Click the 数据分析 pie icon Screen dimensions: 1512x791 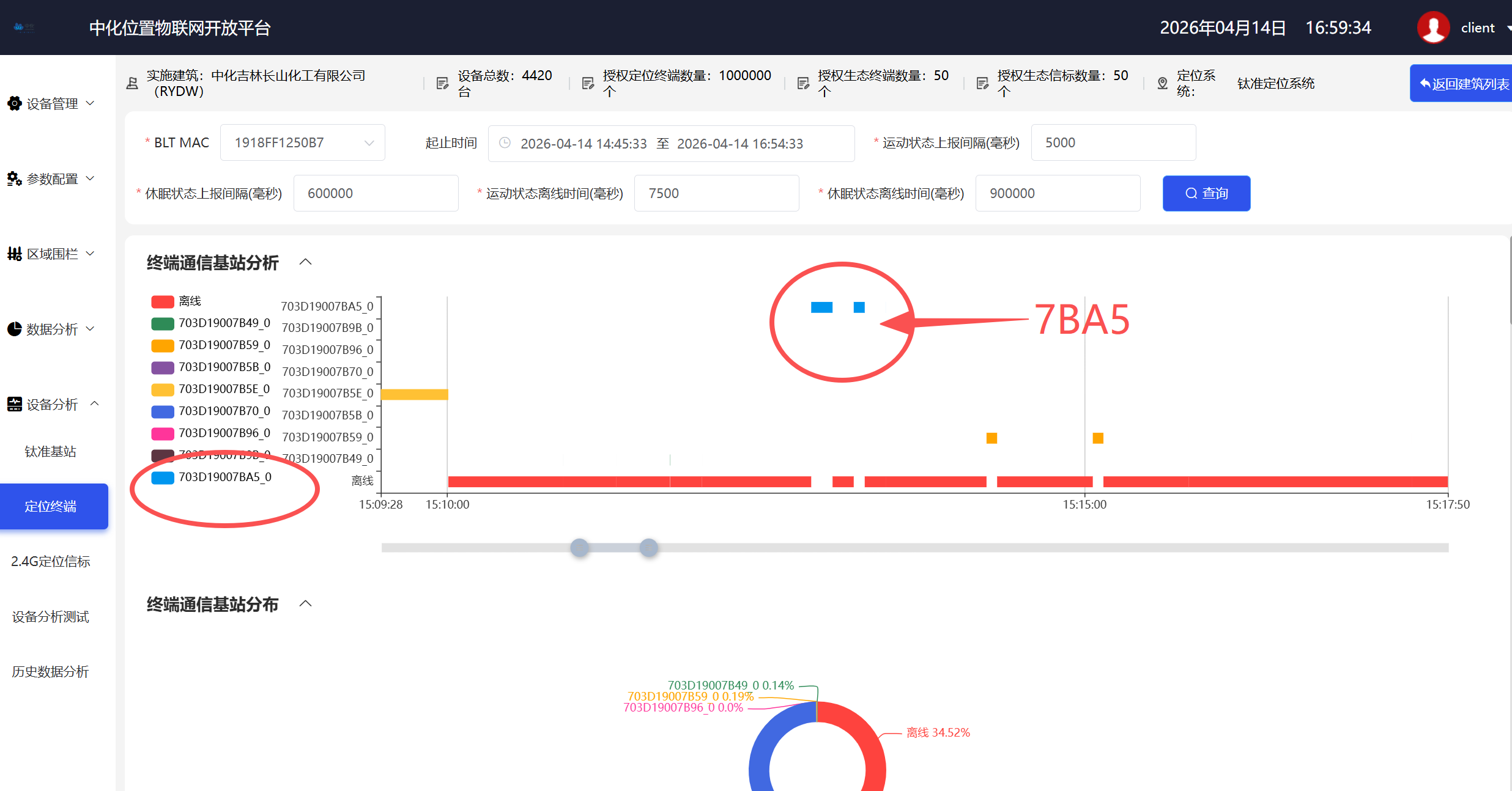(x=15, y=329)
